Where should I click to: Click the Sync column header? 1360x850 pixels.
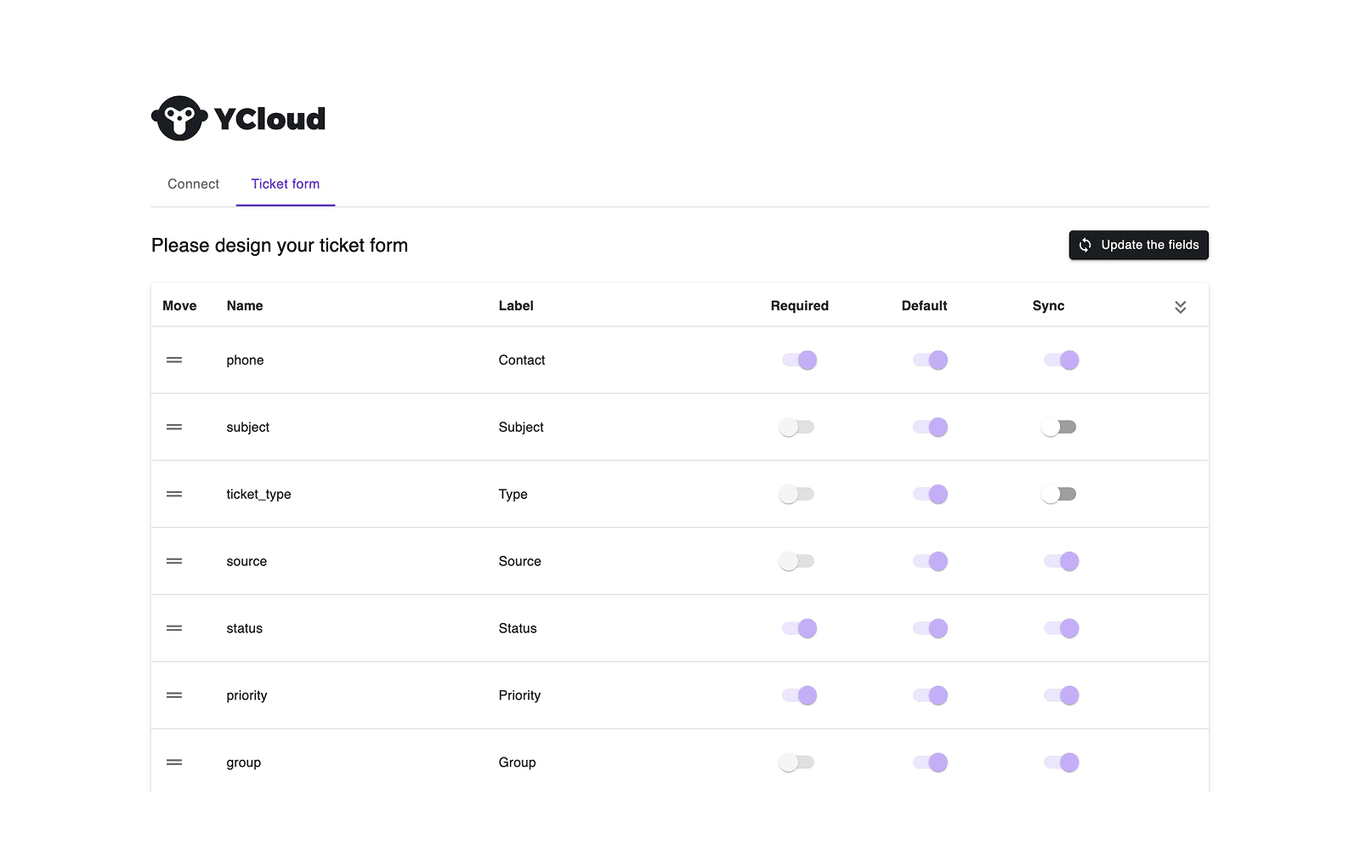coord(1048,306)
